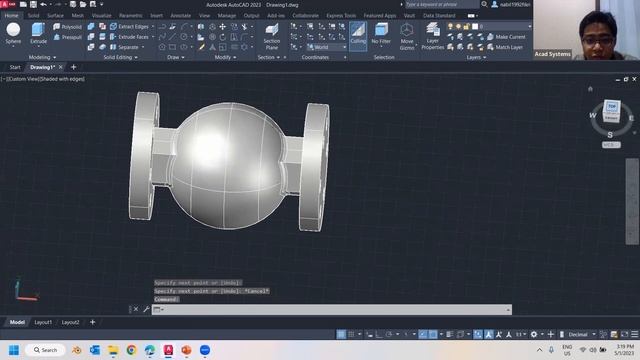
Task: Toggle ortho mode in the status bar
Action: [379, 334]
